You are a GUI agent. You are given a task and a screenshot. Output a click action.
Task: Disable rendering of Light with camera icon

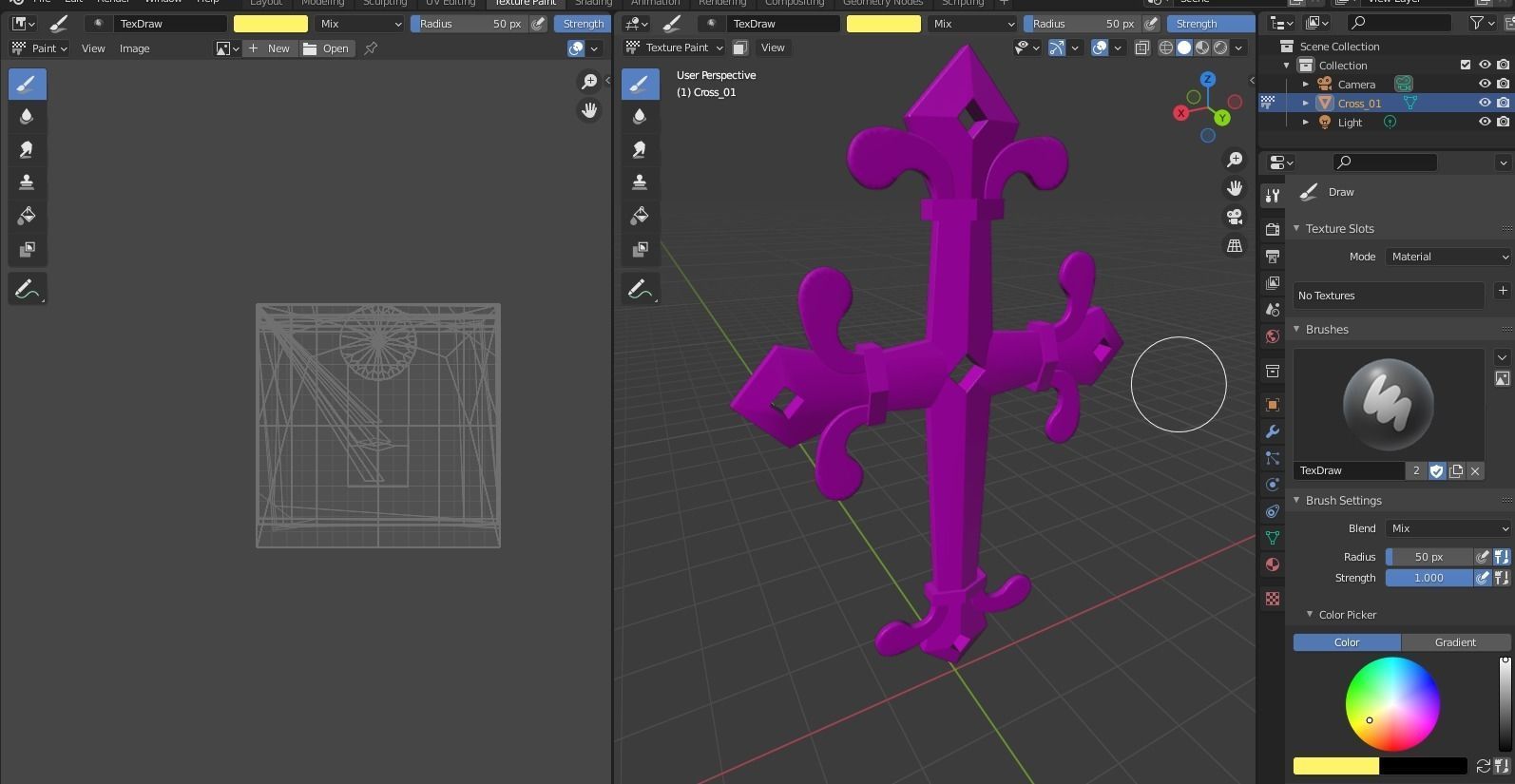(x=1503, y=122)
